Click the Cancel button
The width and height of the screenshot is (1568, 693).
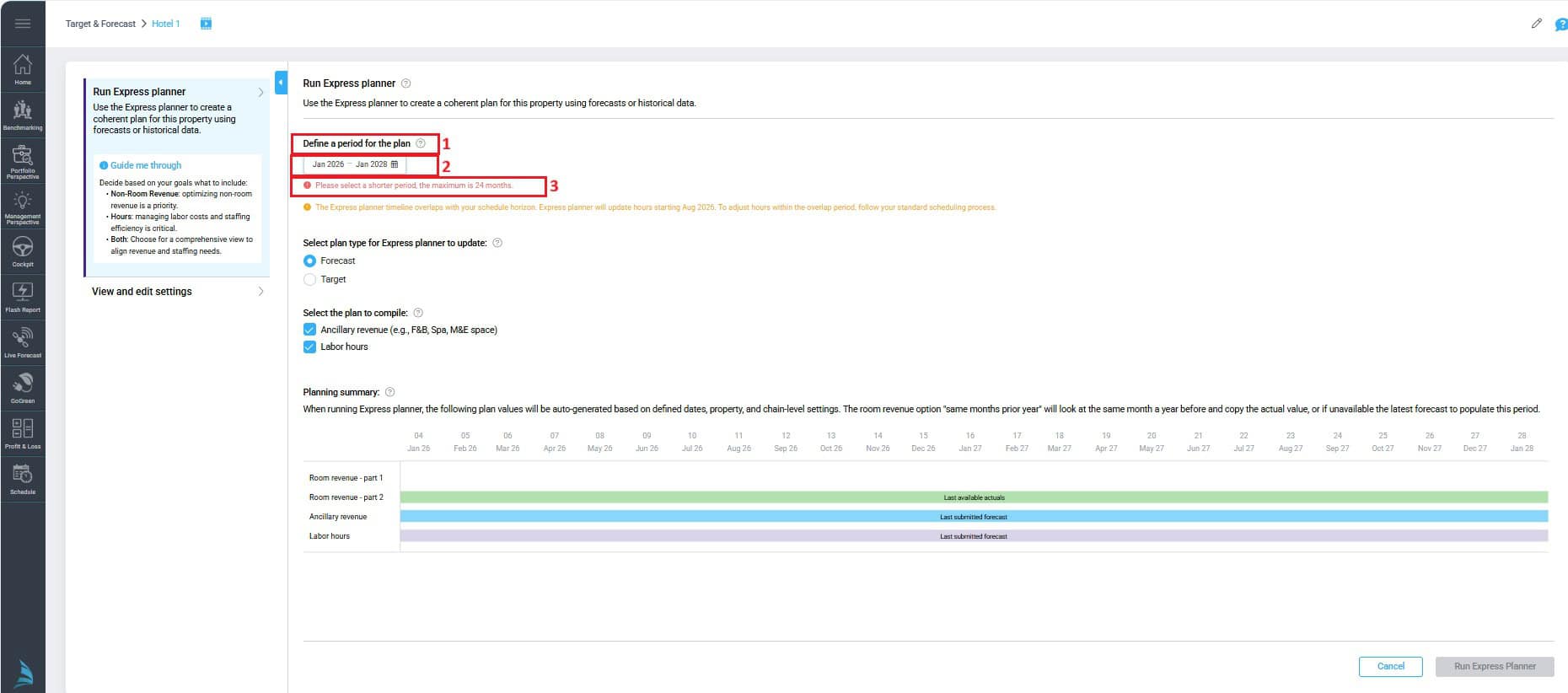(1390, 666)
